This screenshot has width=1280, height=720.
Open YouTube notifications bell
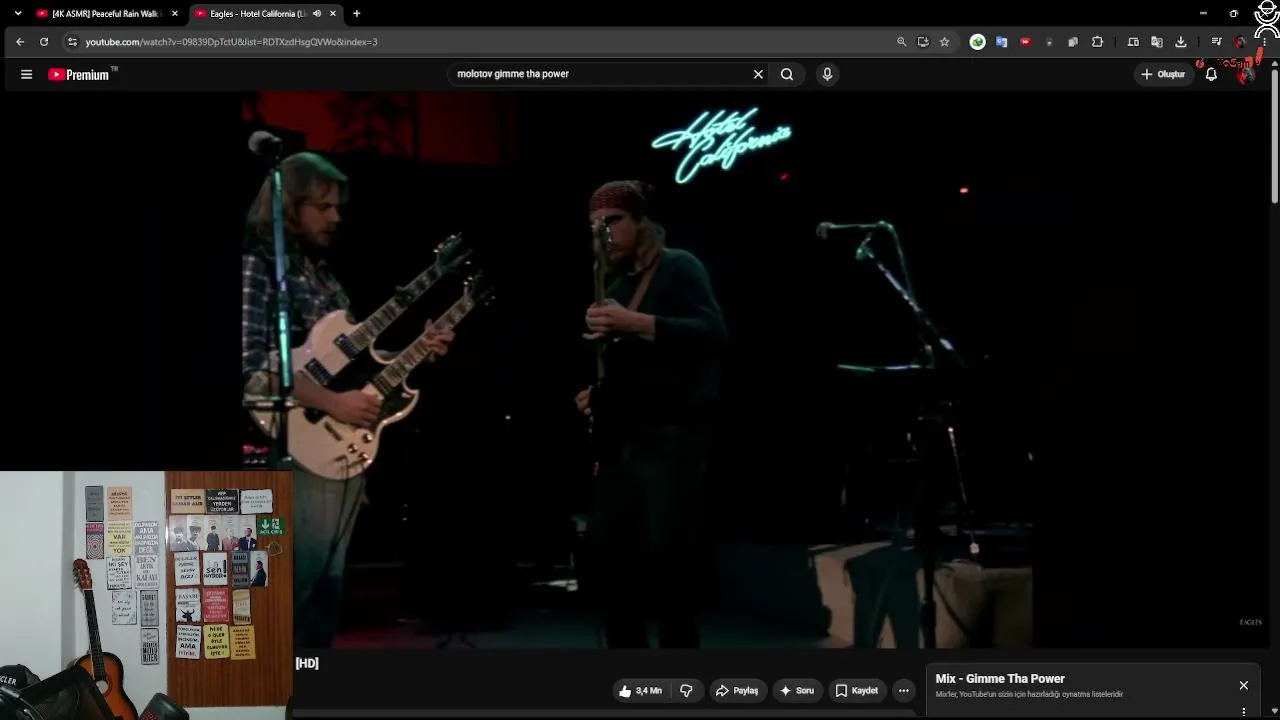click(1211, 74)
